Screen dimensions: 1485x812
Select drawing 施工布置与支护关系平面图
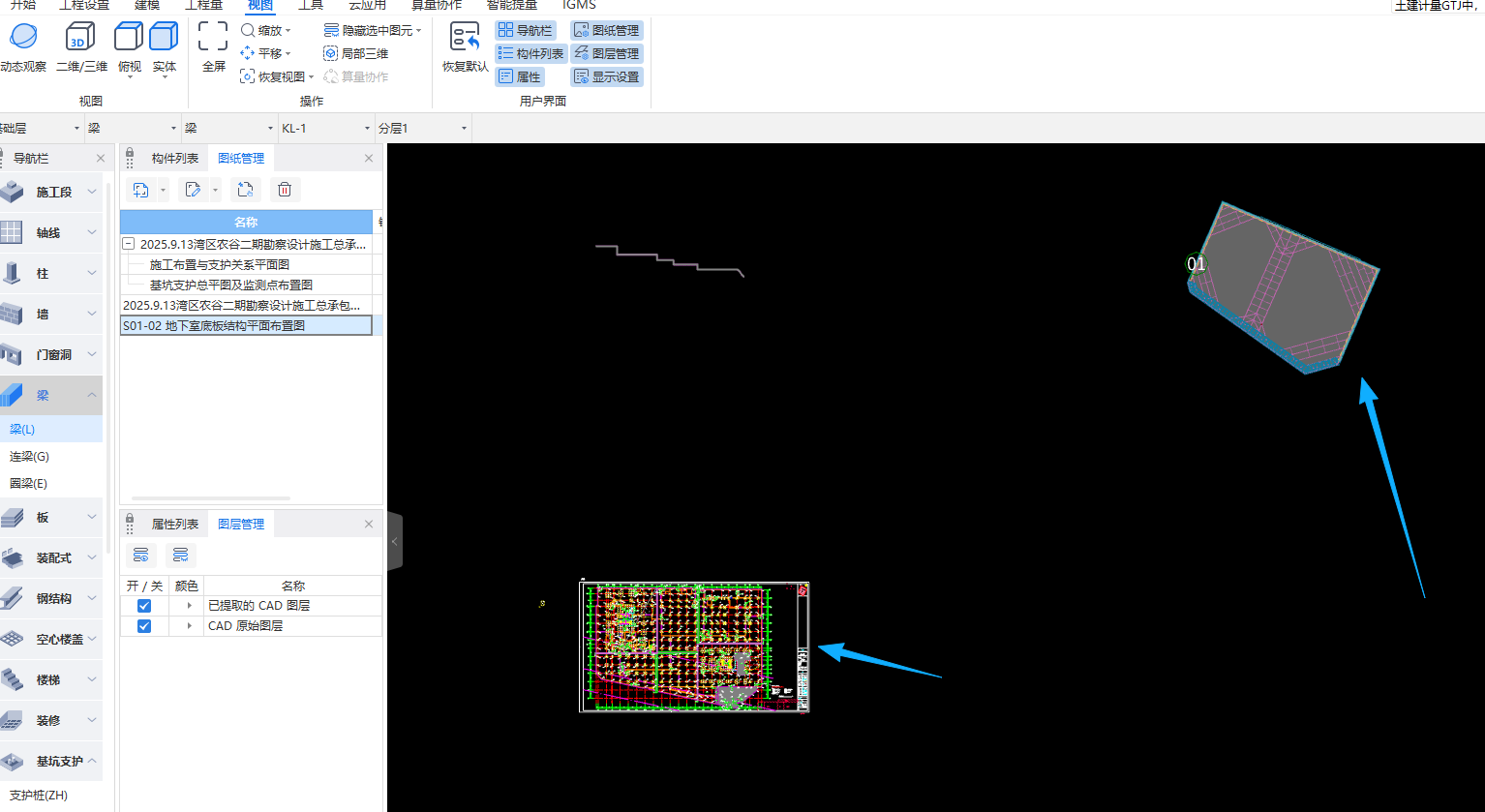click(x=220, y=264)
